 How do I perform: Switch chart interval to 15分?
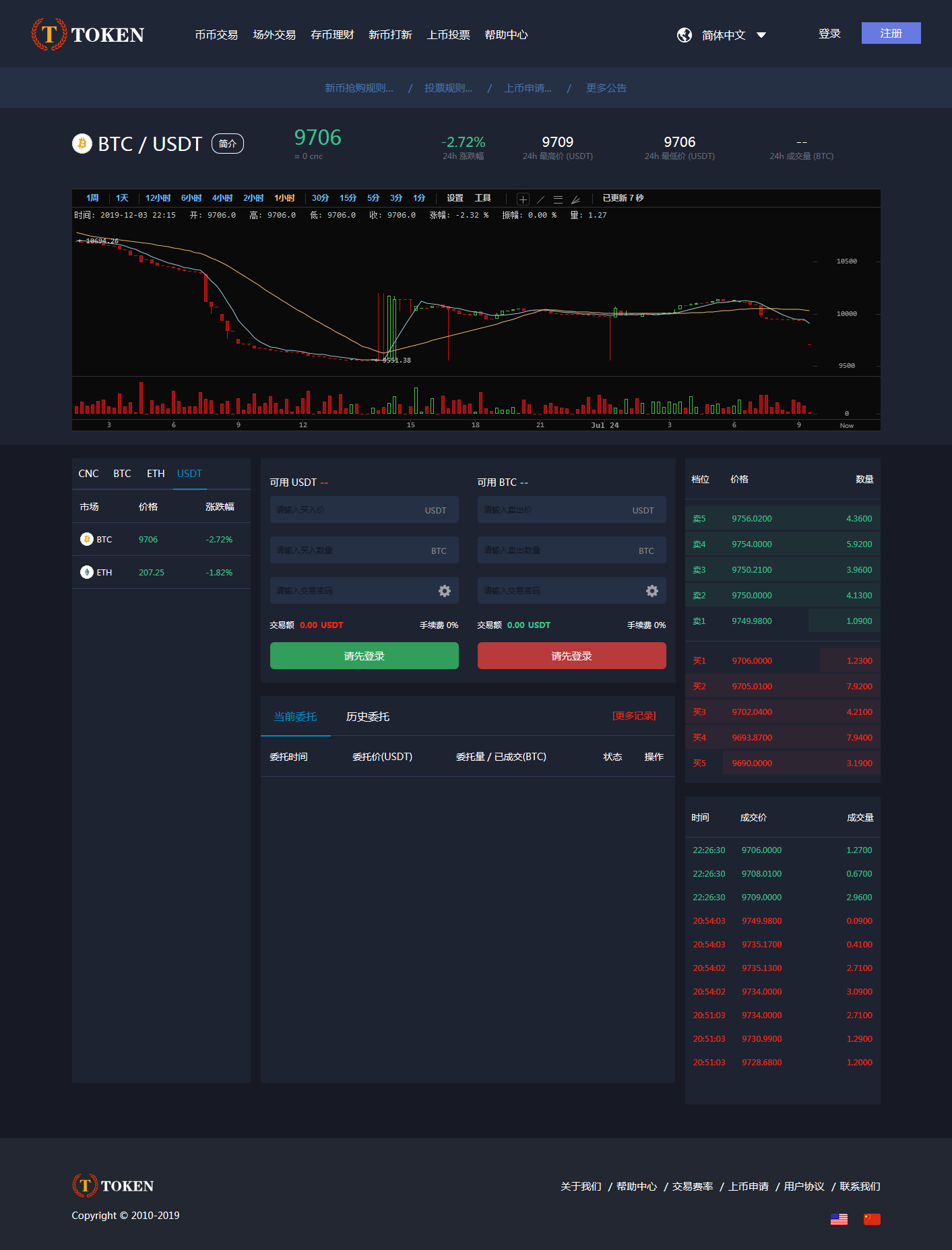pyautogui.click(x=348, y=198)
